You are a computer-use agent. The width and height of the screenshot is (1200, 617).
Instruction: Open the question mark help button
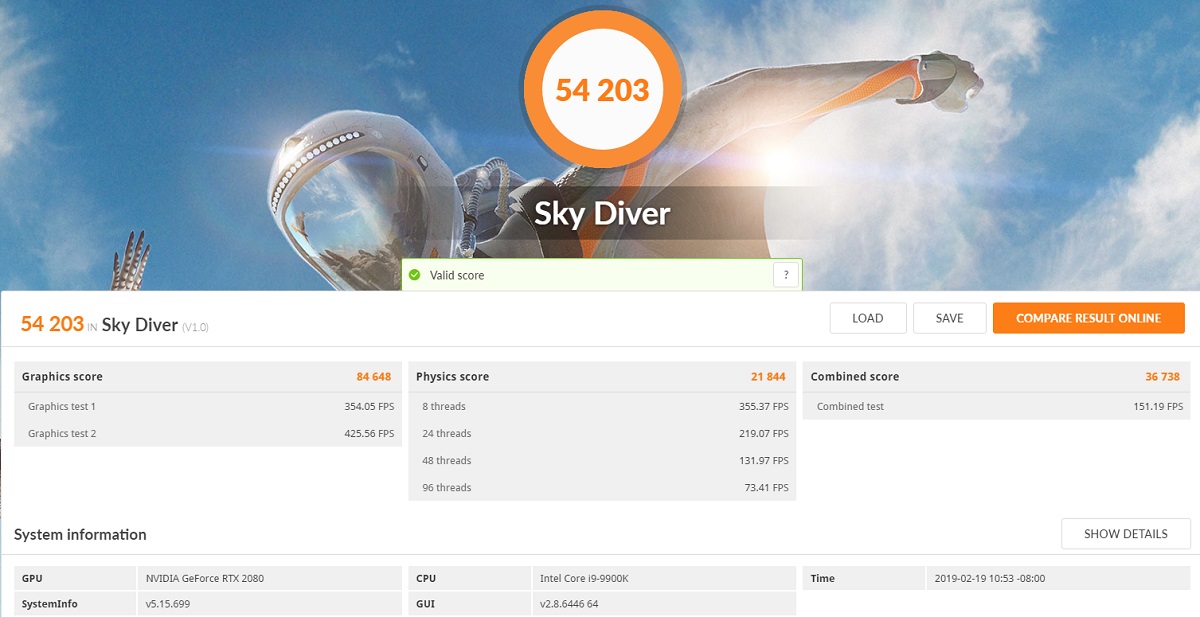786,275
